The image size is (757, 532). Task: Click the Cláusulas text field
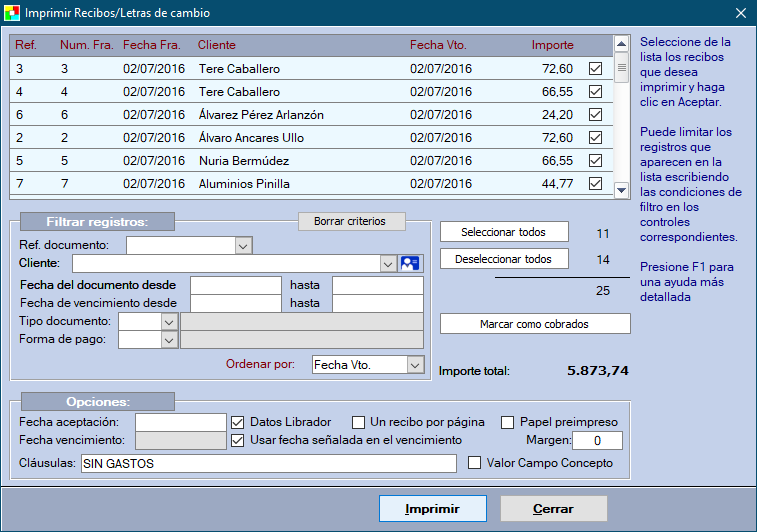(268, 464)
